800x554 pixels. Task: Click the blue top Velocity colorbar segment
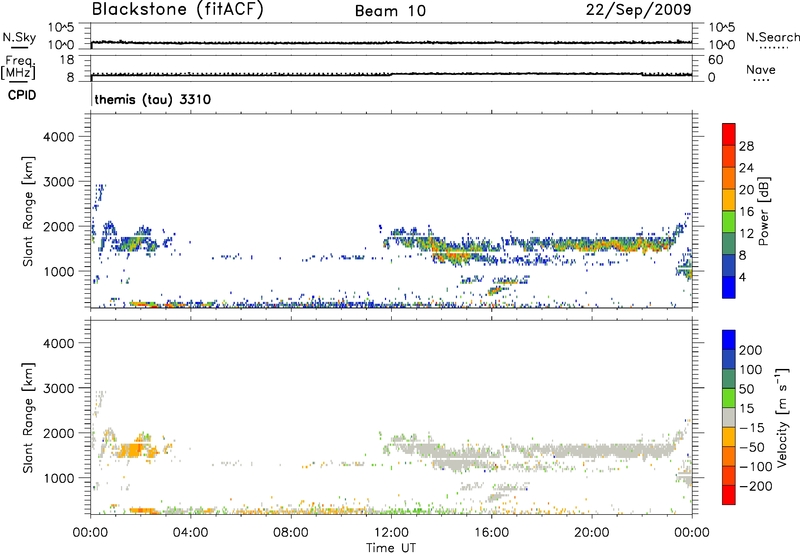point(729,340)
